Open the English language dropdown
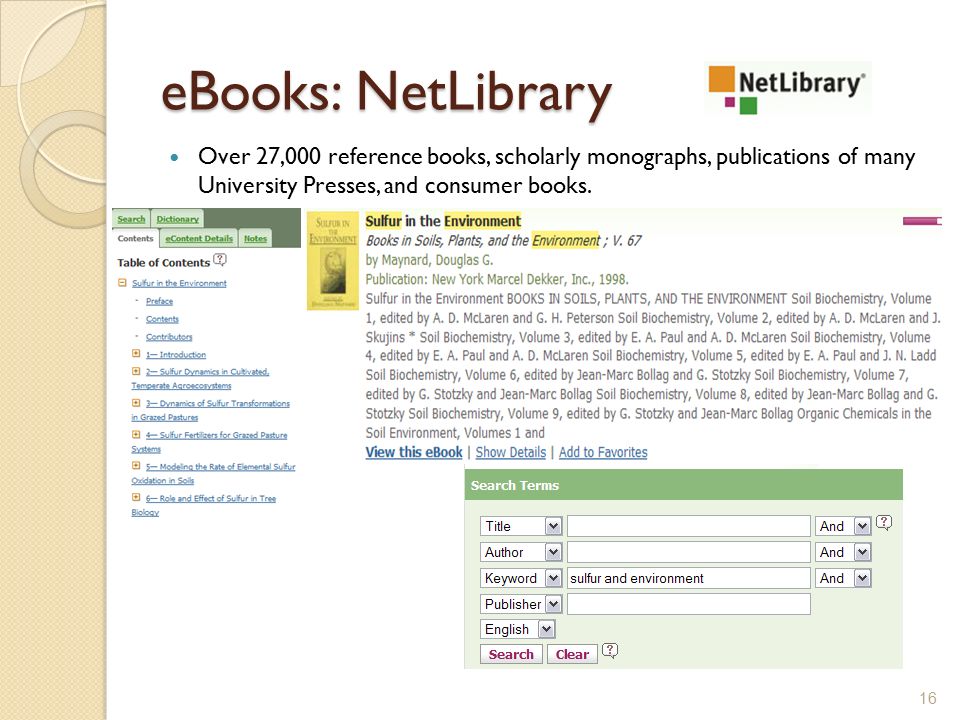 (547, 629)
